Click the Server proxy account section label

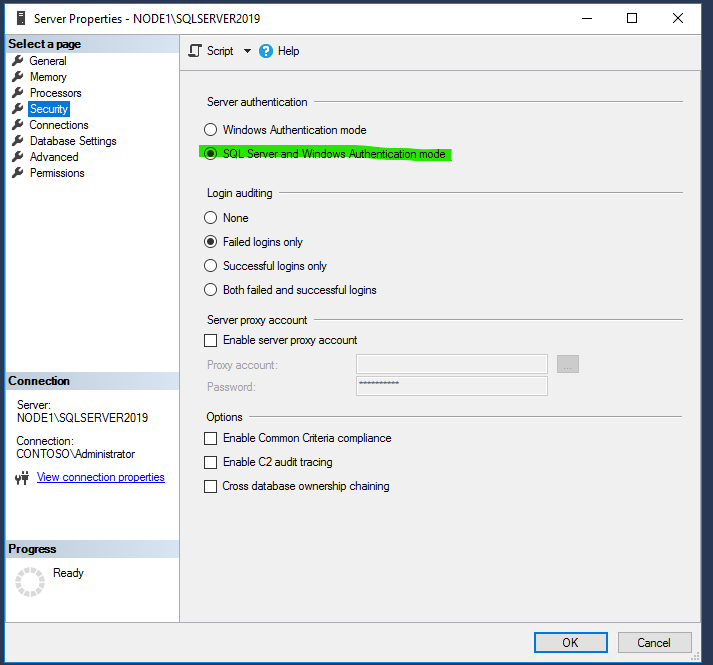pos(257,320)
